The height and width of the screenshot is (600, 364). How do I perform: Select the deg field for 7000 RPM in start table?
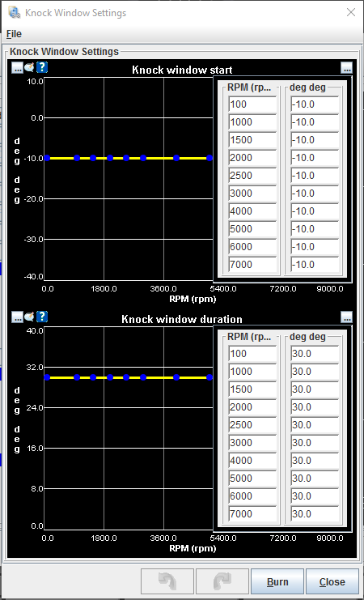pyautogui.click(x=315, y=264)
